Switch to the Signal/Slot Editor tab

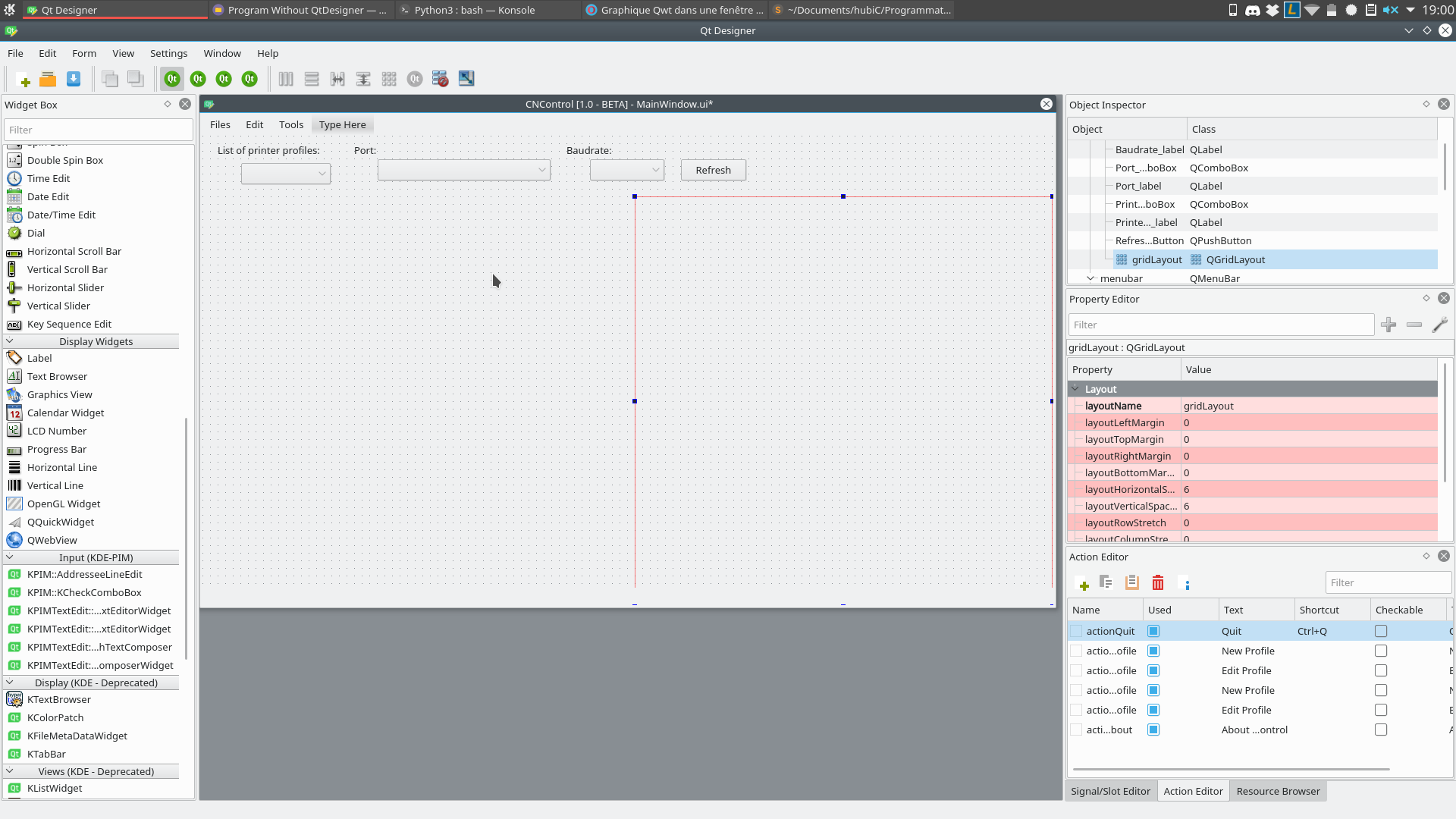click(1110, 791)
